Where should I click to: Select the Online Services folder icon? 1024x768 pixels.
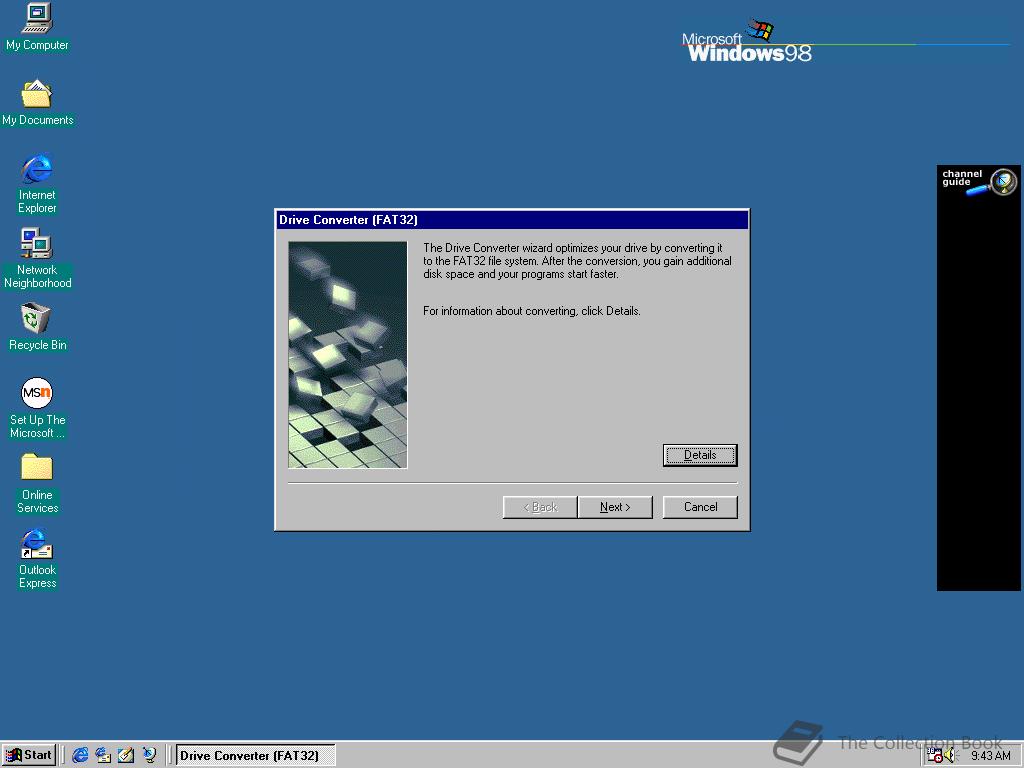click(x=37, y=483)
